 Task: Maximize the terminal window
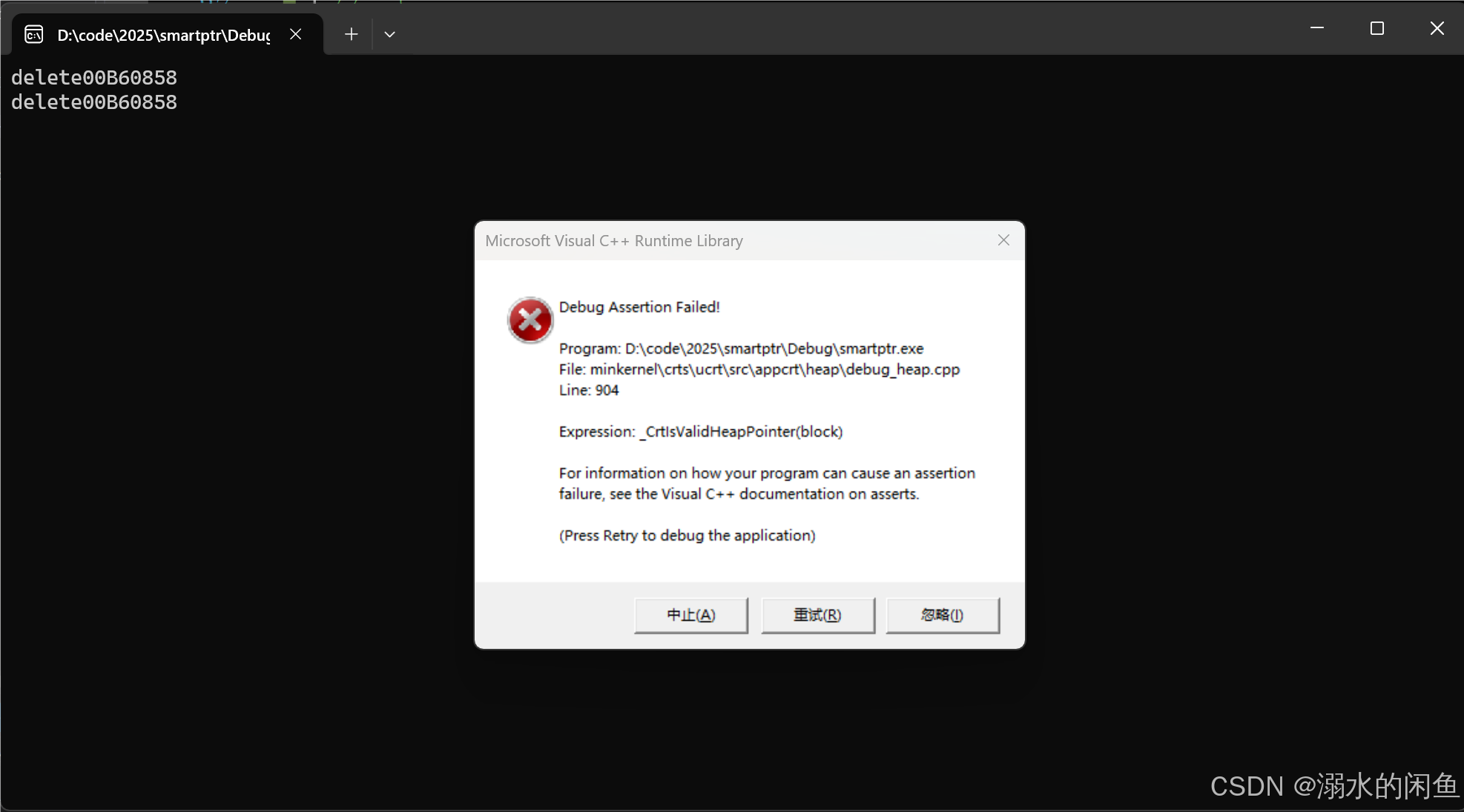pos(1376,28)
